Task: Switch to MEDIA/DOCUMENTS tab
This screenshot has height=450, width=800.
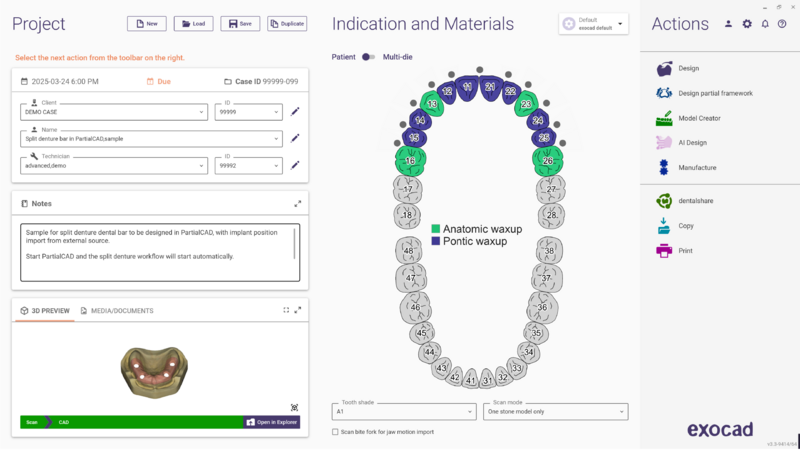Action: (117, 311)
